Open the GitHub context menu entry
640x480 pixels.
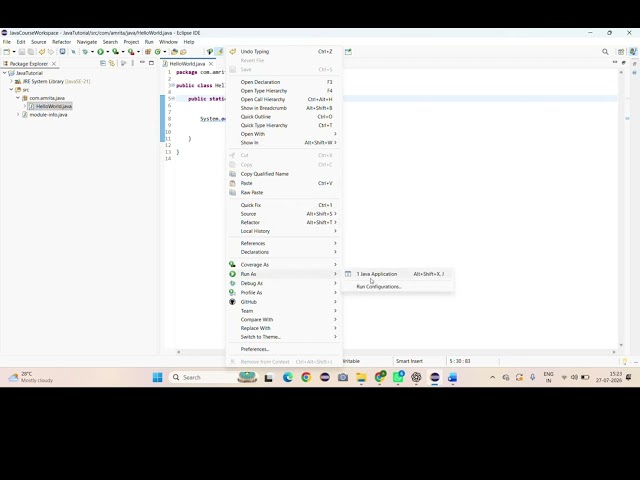(284, 302)
